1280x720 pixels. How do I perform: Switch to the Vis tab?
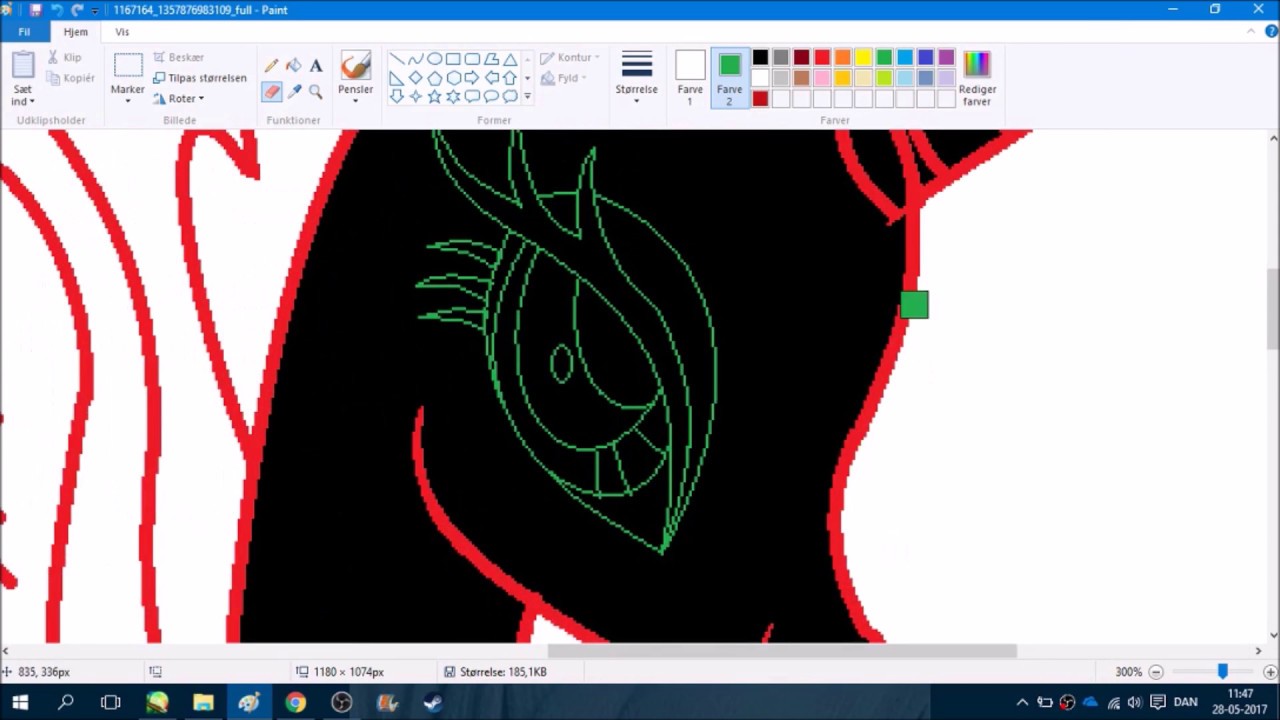(x=122, y=32)
